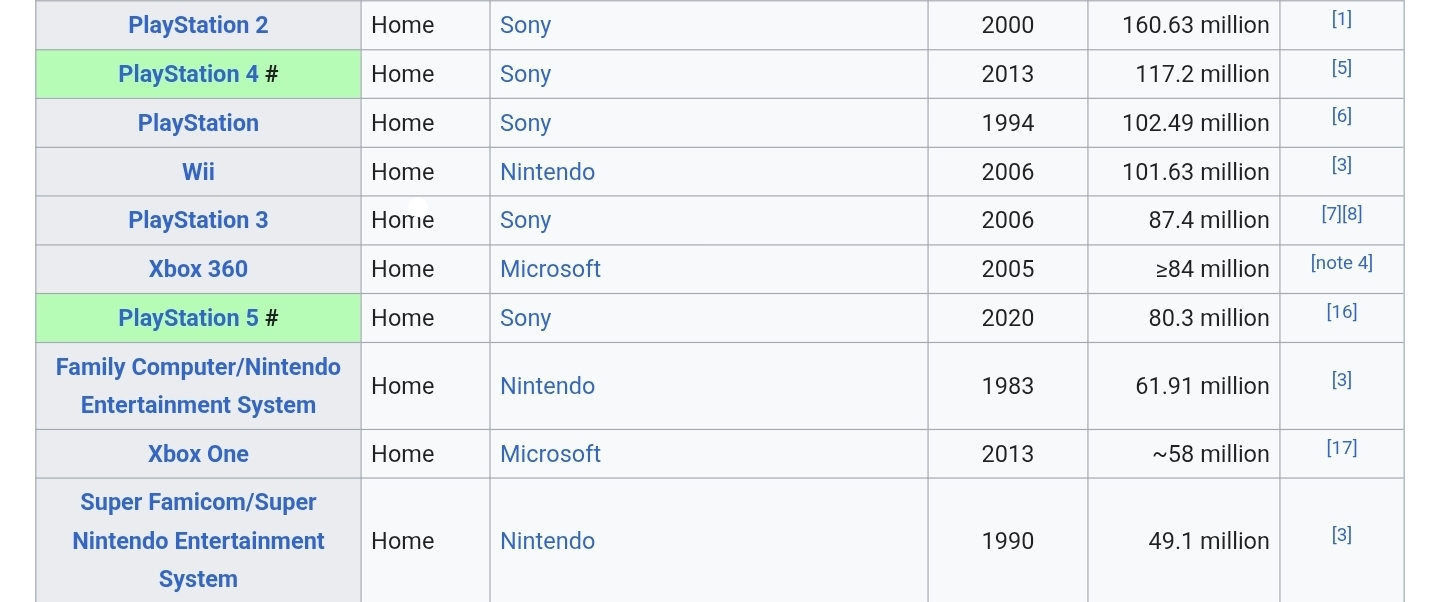This screenshot has width=1440, height=602.
Task: Click the Xbox One link
Action: pyautogui.click(x=198, y=454)
